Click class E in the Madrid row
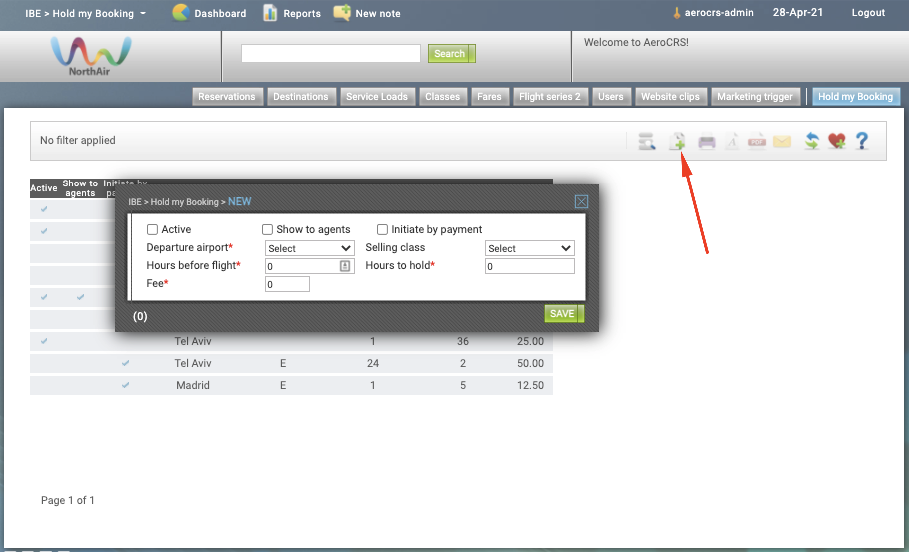 click(x=283, y=385)
